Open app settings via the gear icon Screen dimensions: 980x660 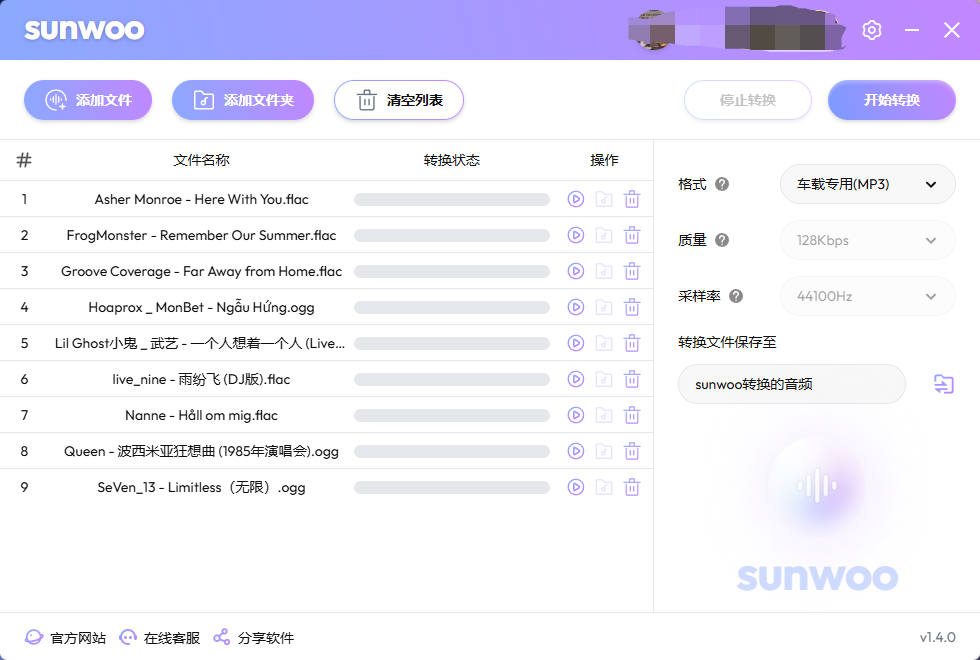pos(871,30)
